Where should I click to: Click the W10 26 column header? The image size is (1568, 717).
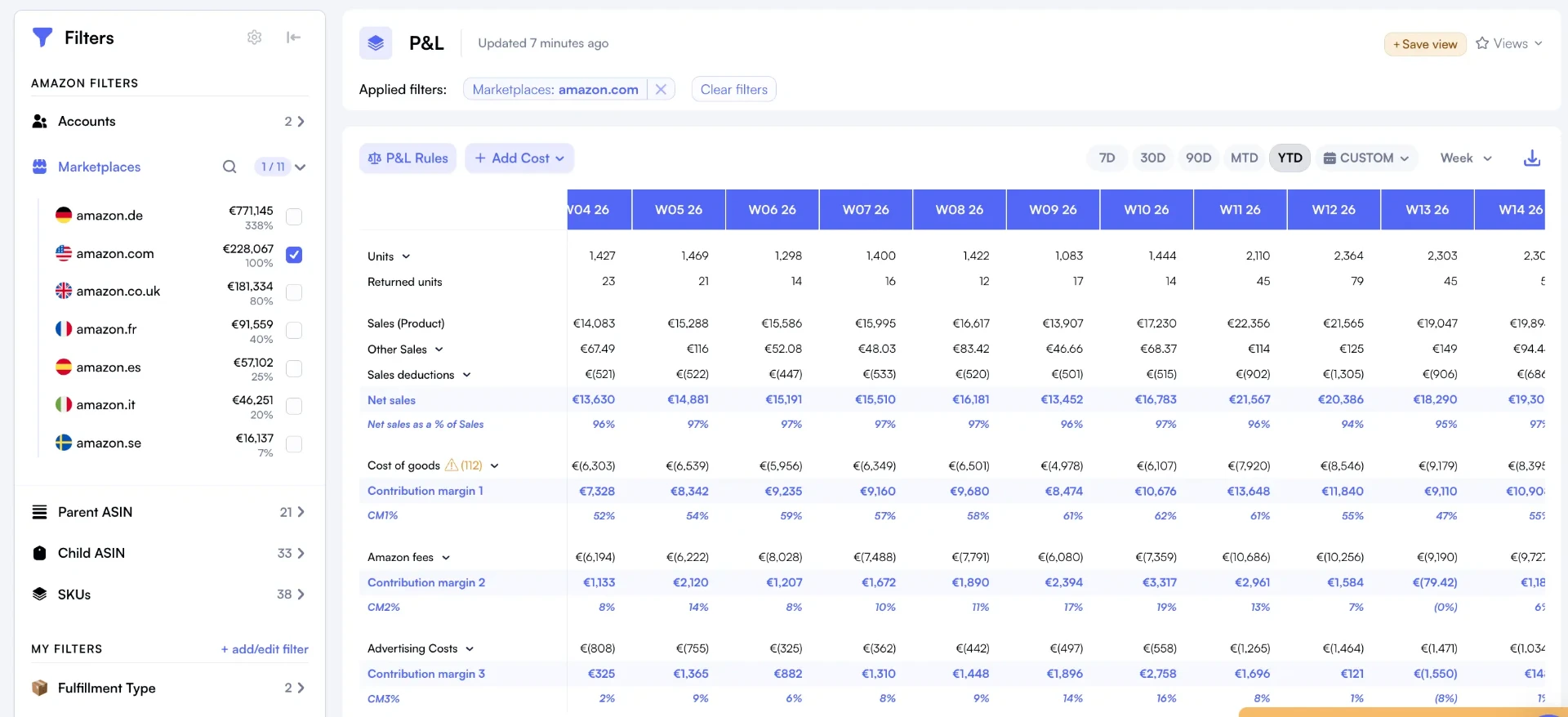click(x=1147, y=210)
